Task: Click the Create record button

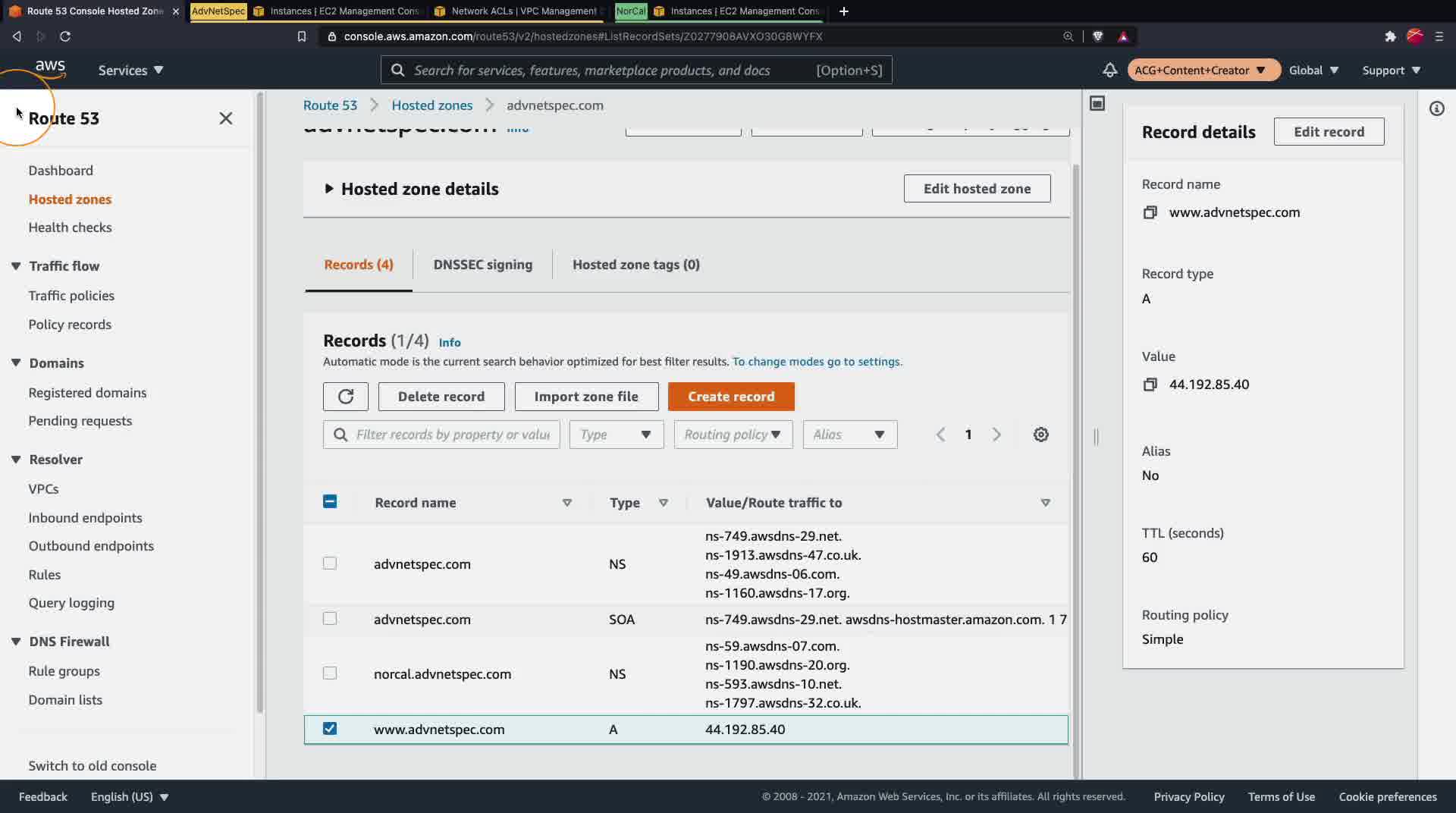Action: click(x=731, y=397)
